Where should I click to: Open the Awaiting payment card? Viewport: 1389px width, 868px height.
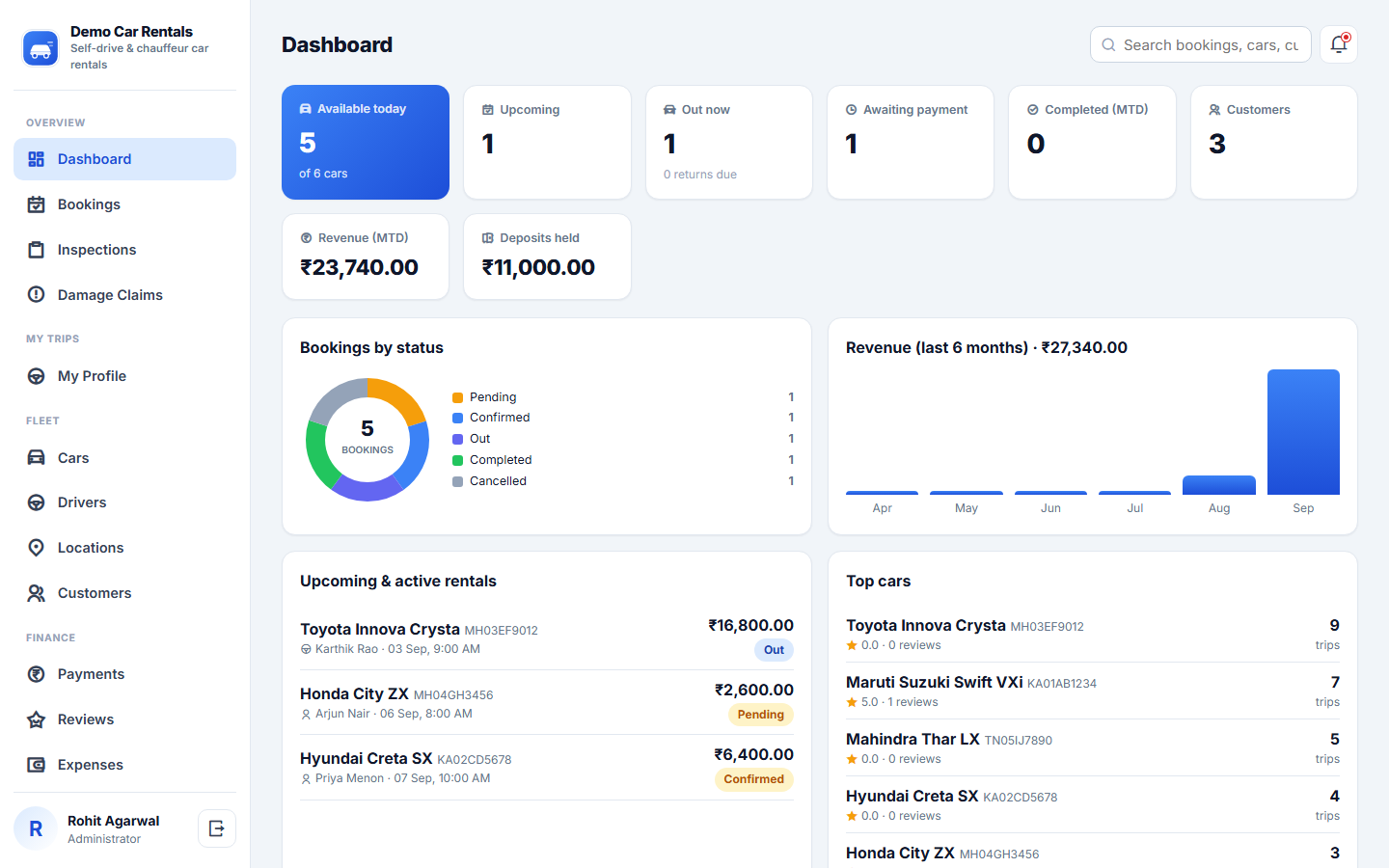(911, 142)
